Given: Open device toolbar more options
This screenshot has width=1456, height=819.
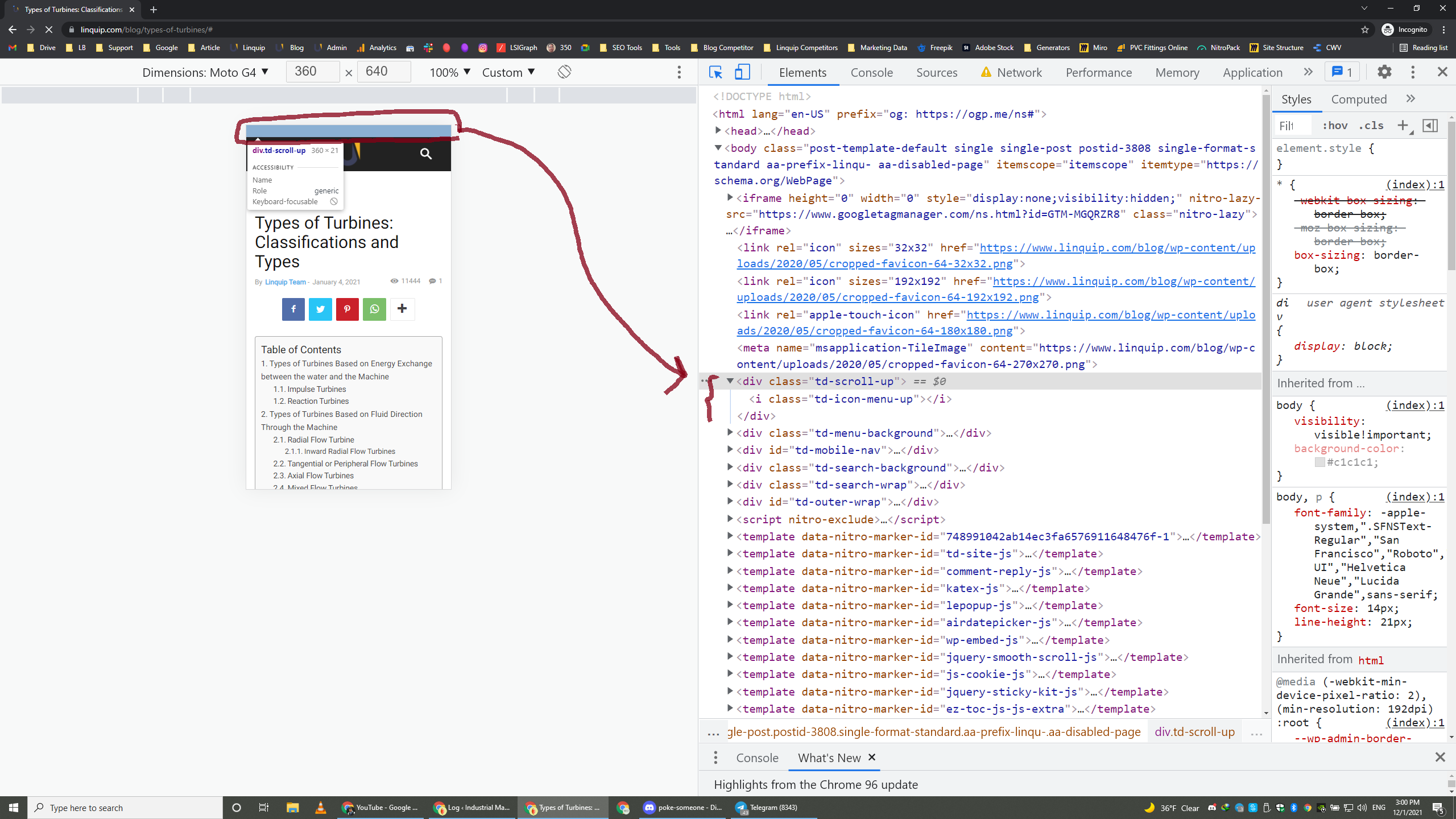Looking at the screenshot, I should click(679, 72).
